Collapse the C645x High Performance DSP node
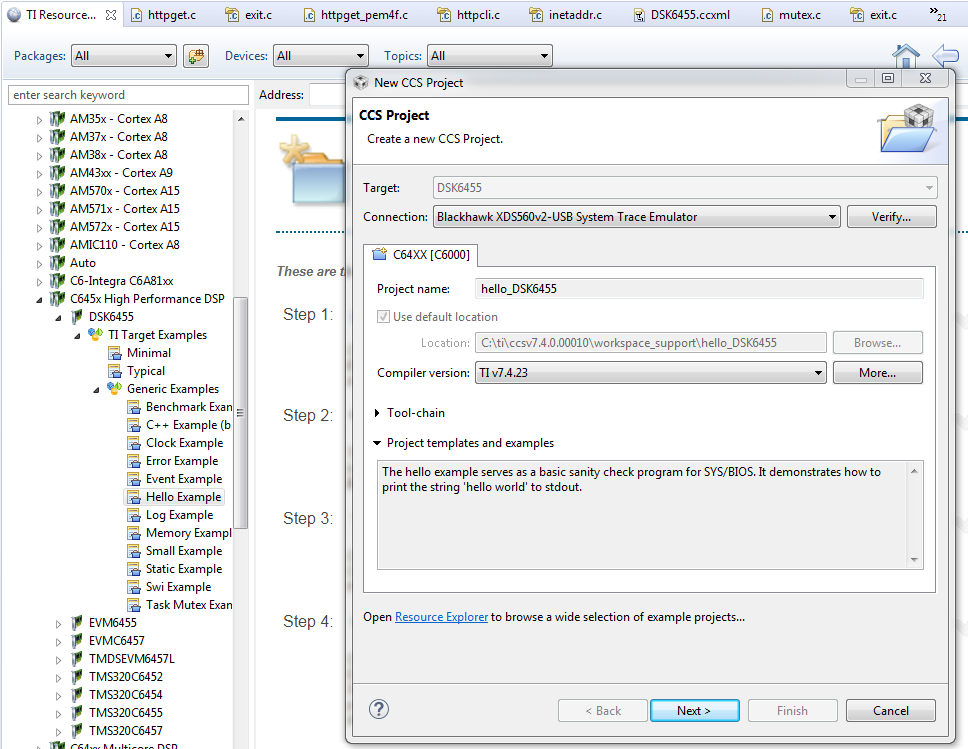968x749 pixels. pos(40,300)
